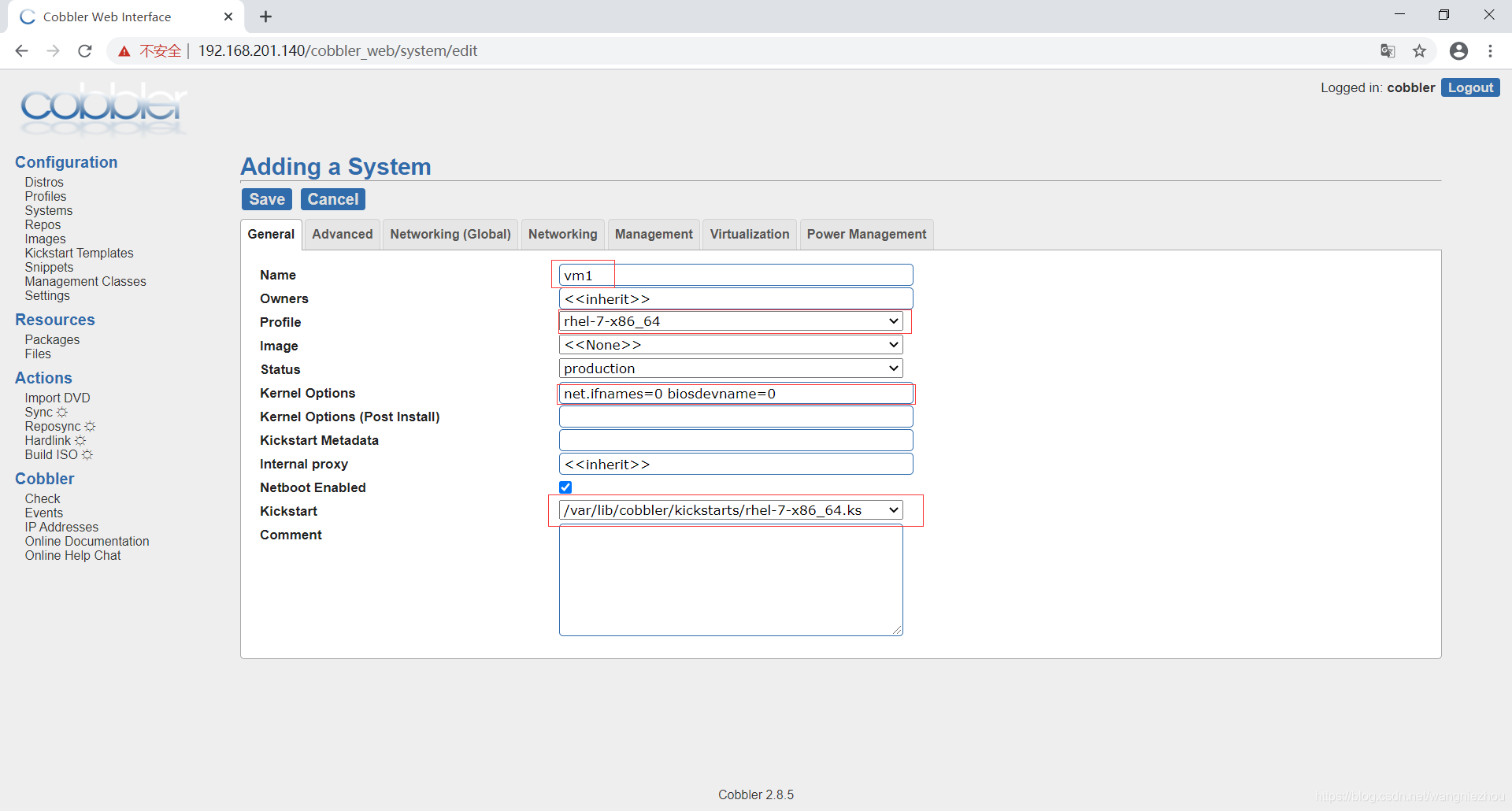Click the gear icon next to Reposync
This screenshot has width=1512, height=811.
[x=90, y=427]
